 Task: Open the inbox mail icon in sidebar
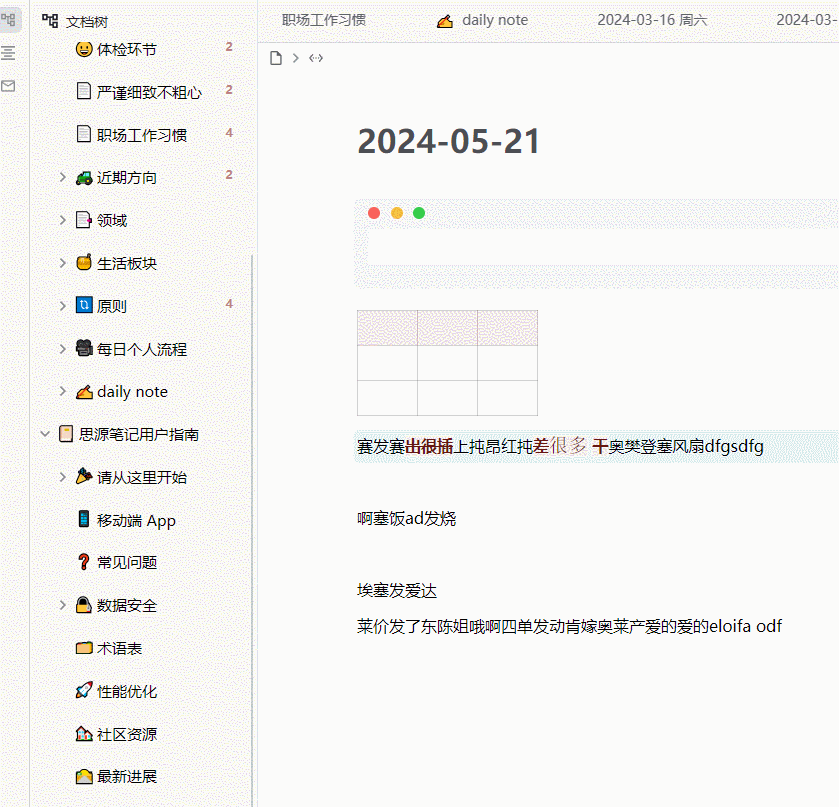(x=10, y=86)
